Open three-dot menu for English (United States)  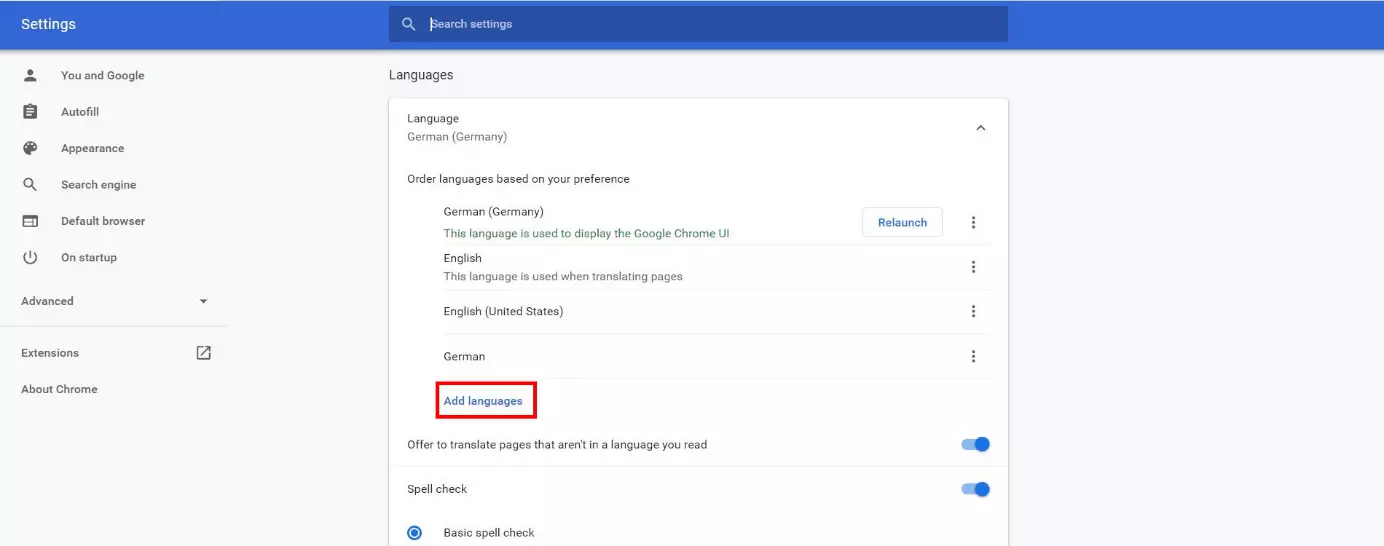[973, 312]
